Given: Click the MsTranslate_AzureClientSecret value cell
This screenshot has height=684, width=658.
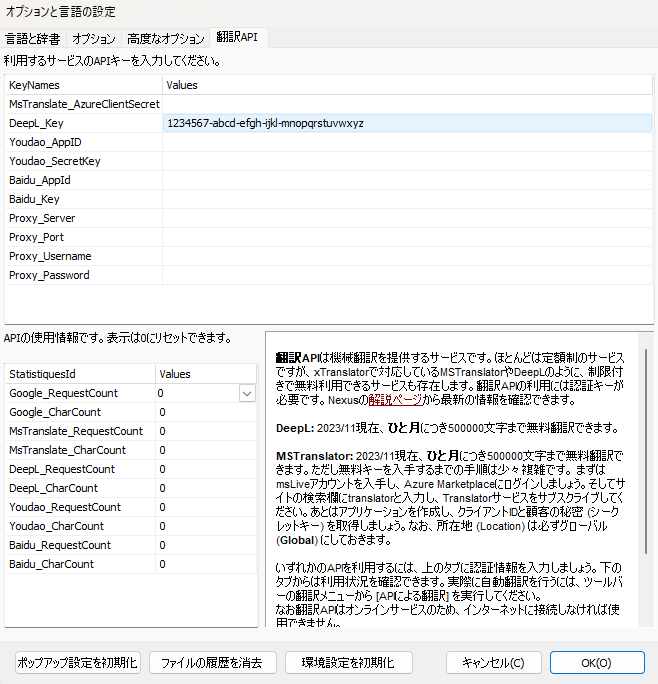Looking at the screenshot, I should pos(408,104).
